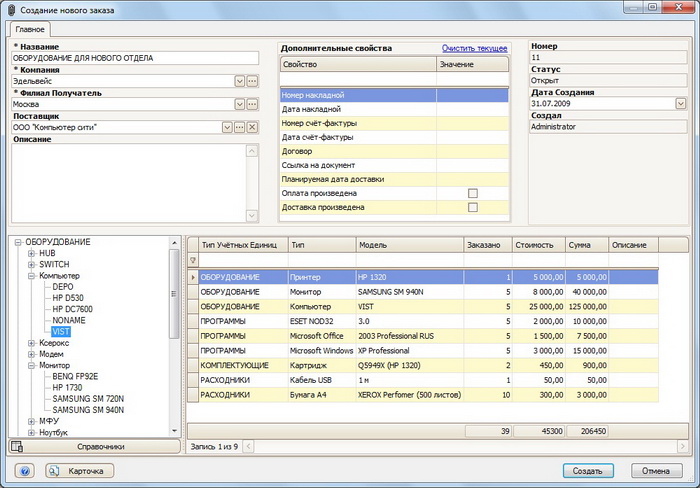Tick the Доставка произведена checkbox
The image size is (700, 488).
473,207
